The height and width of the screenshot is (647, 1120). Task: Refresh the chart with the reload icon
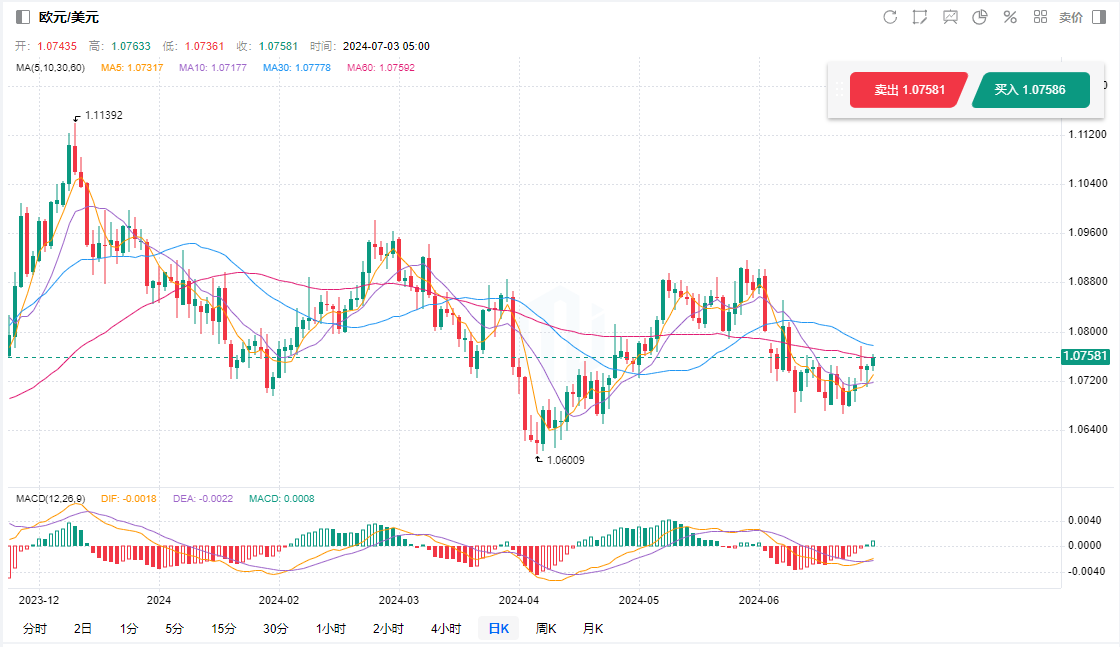point(890,17)
